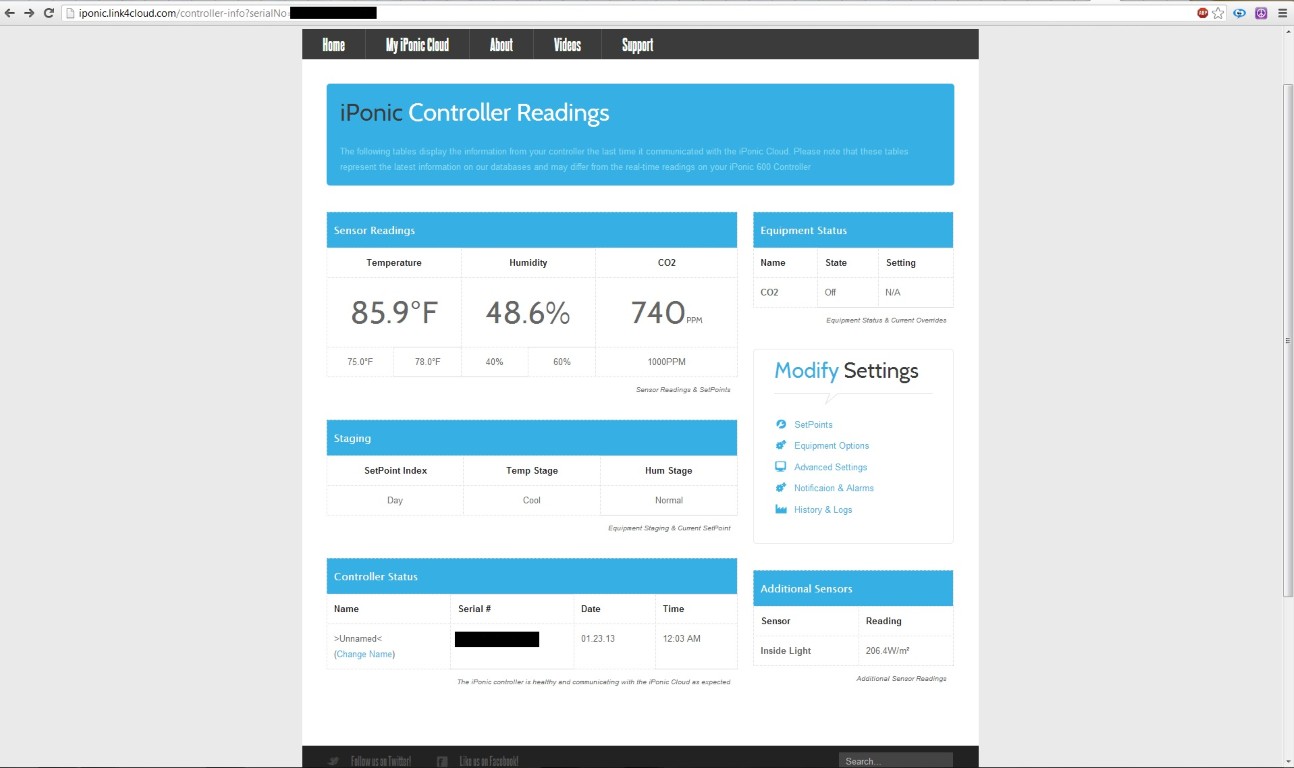1294x768 pixels.
Task: Click the monitor icon beside Advanced Settings
Action: coord(781,466)
